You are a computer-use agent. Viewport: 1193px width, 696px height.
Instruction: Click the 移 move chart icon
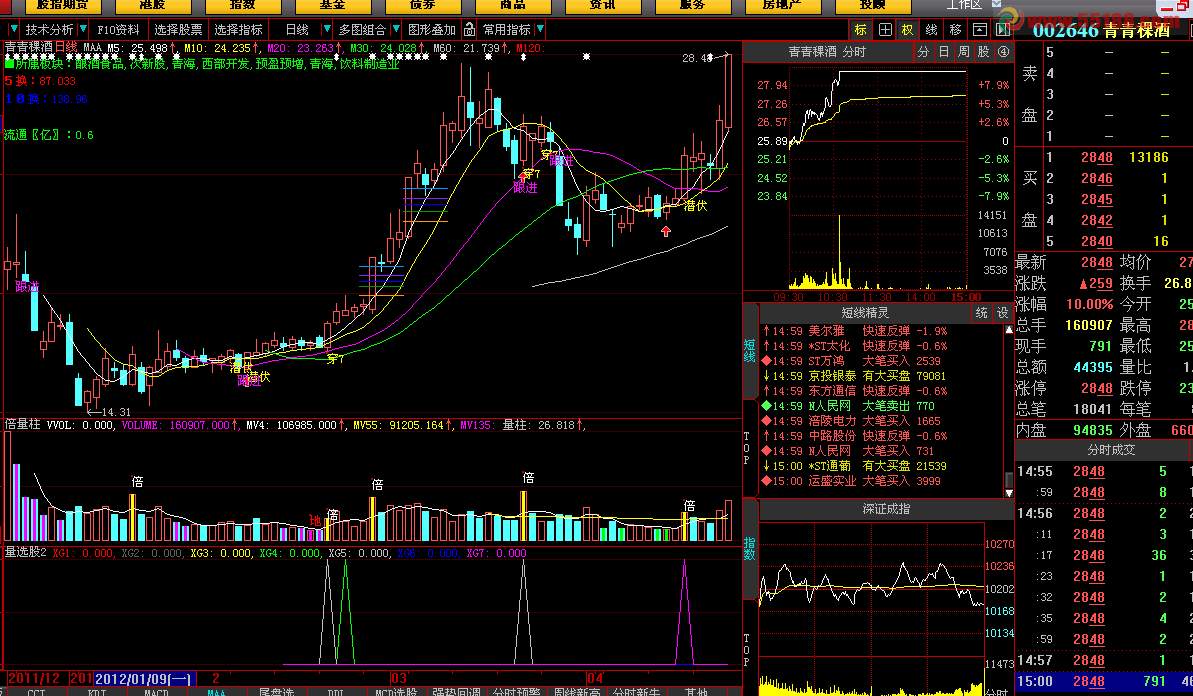(956, 30)
